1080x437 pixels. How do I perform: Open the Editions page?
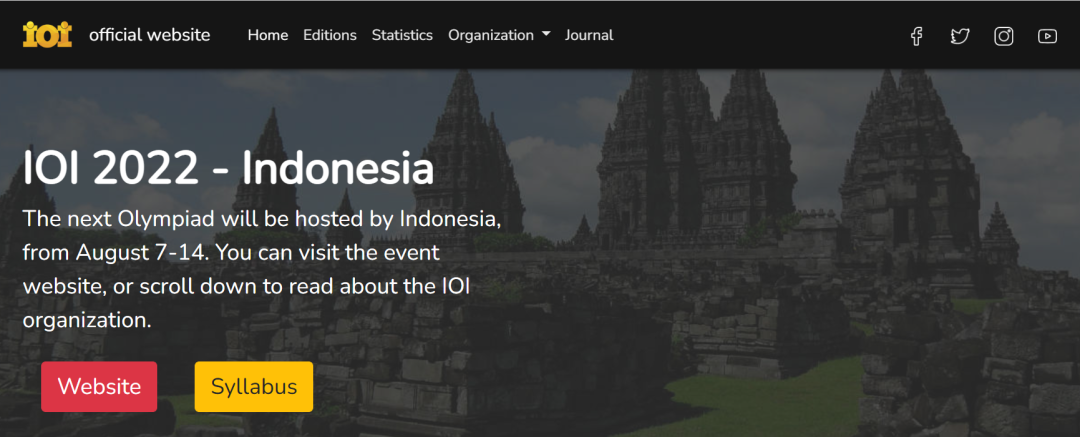330,35
